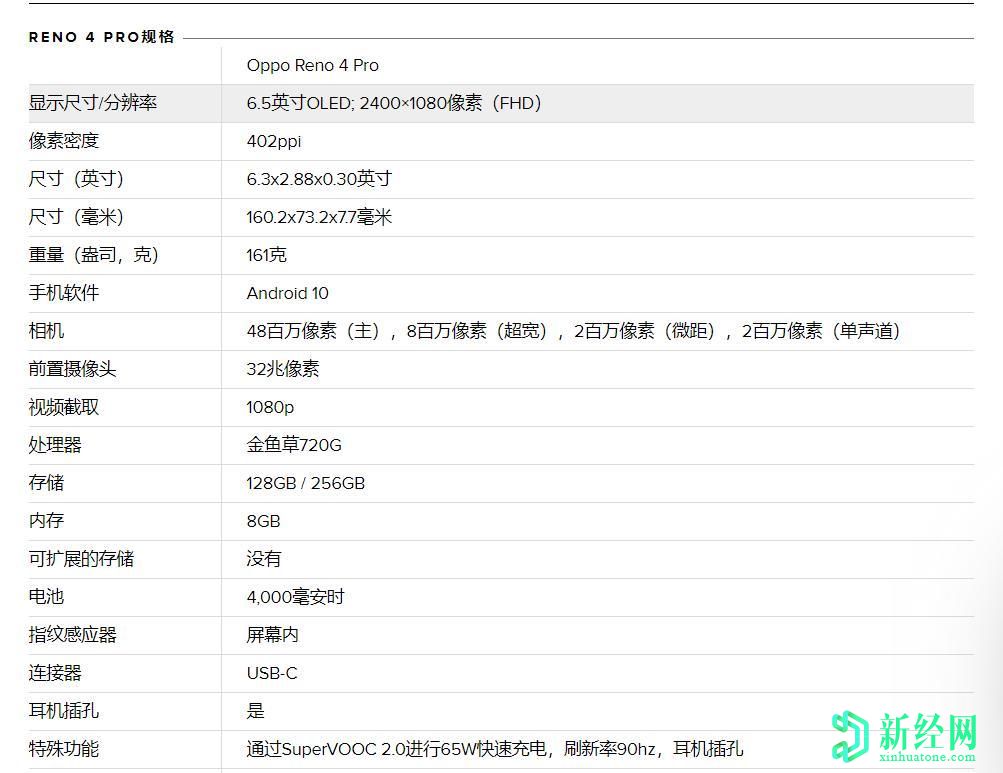This screenshot has width=1003, height=773.
Task: Select the 160.2x73.2x7.7毫米 dimension value
Action: click(x=319, y=217)
